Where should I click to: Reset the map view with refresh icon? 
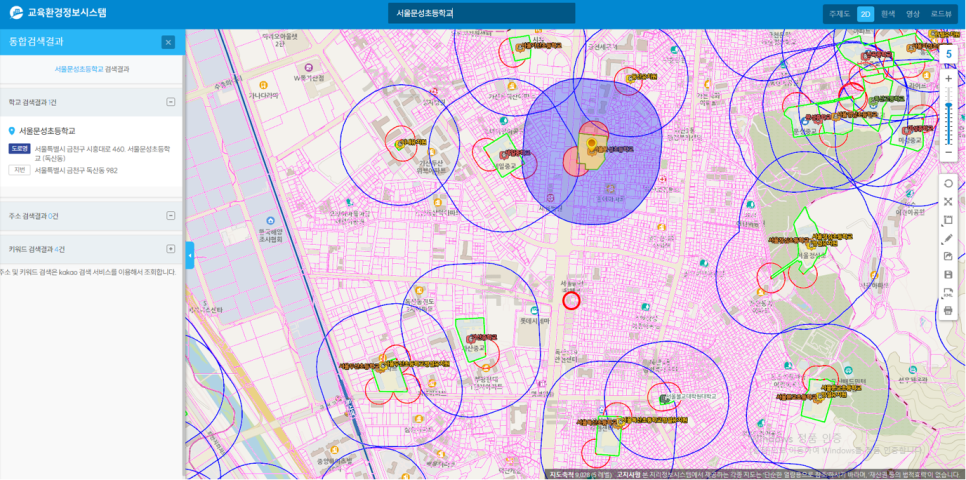pyautogui.click(x=948, y=184)
